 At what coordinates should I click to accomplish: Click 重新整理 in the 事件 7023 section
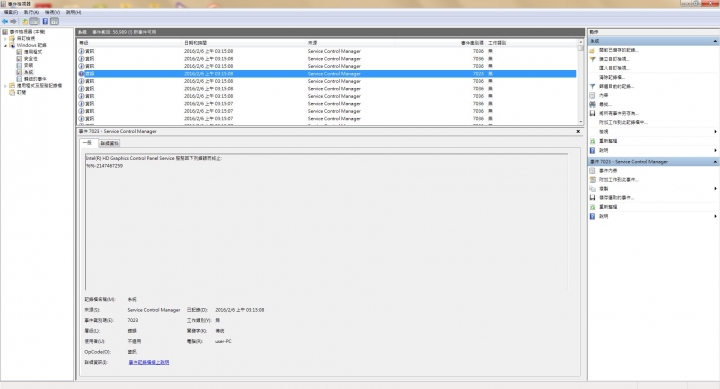608,207
